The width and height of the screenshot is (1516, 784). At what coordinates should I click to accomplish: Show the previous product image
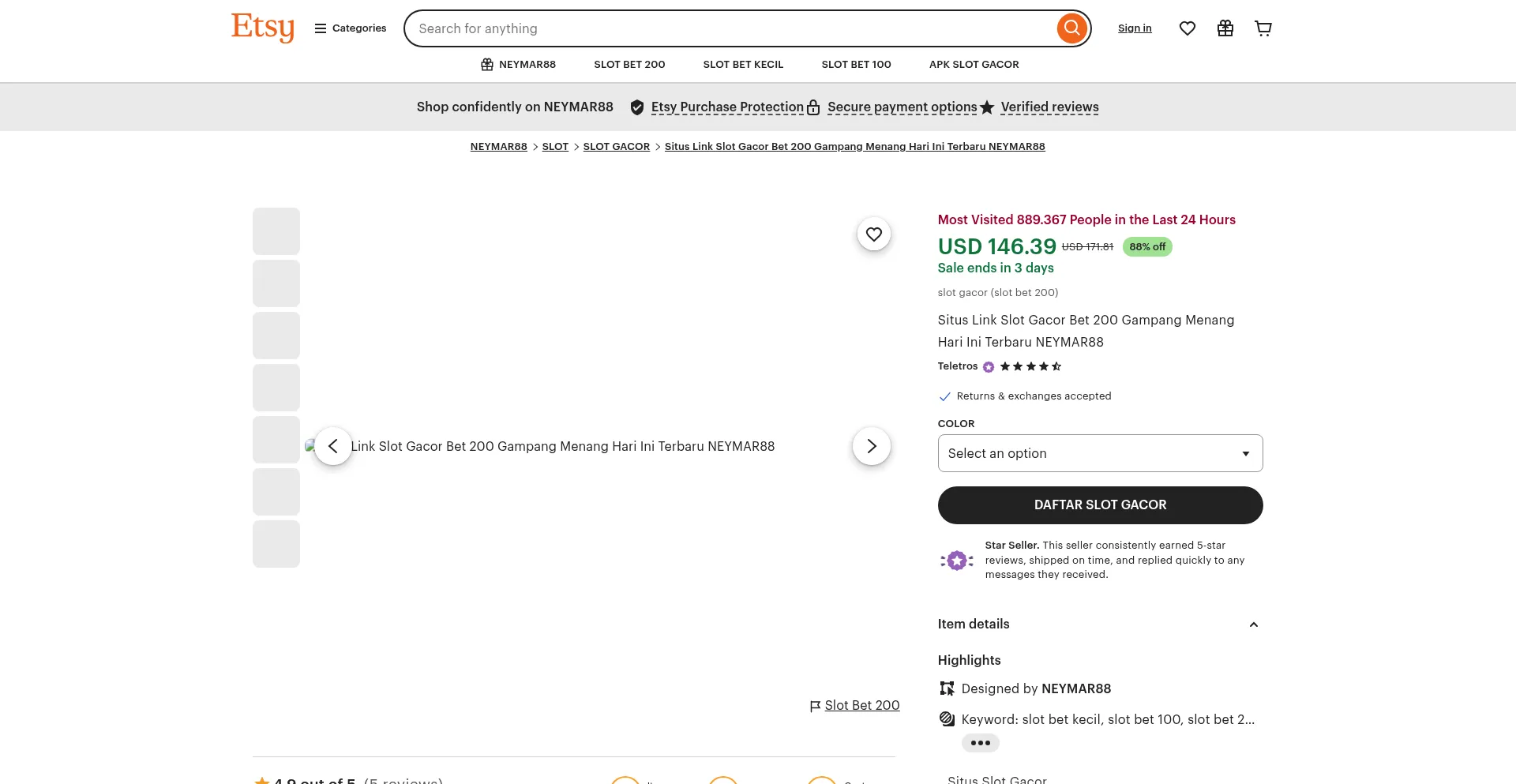tap(333, 446)
